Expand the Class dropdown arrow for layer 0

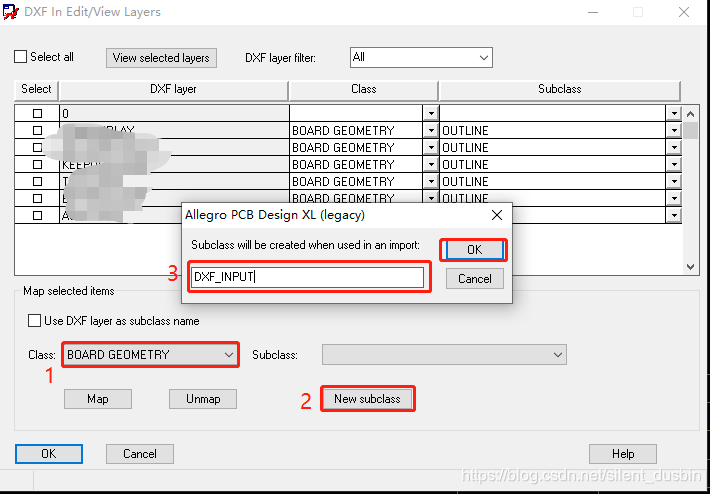(x=431, y=113)
